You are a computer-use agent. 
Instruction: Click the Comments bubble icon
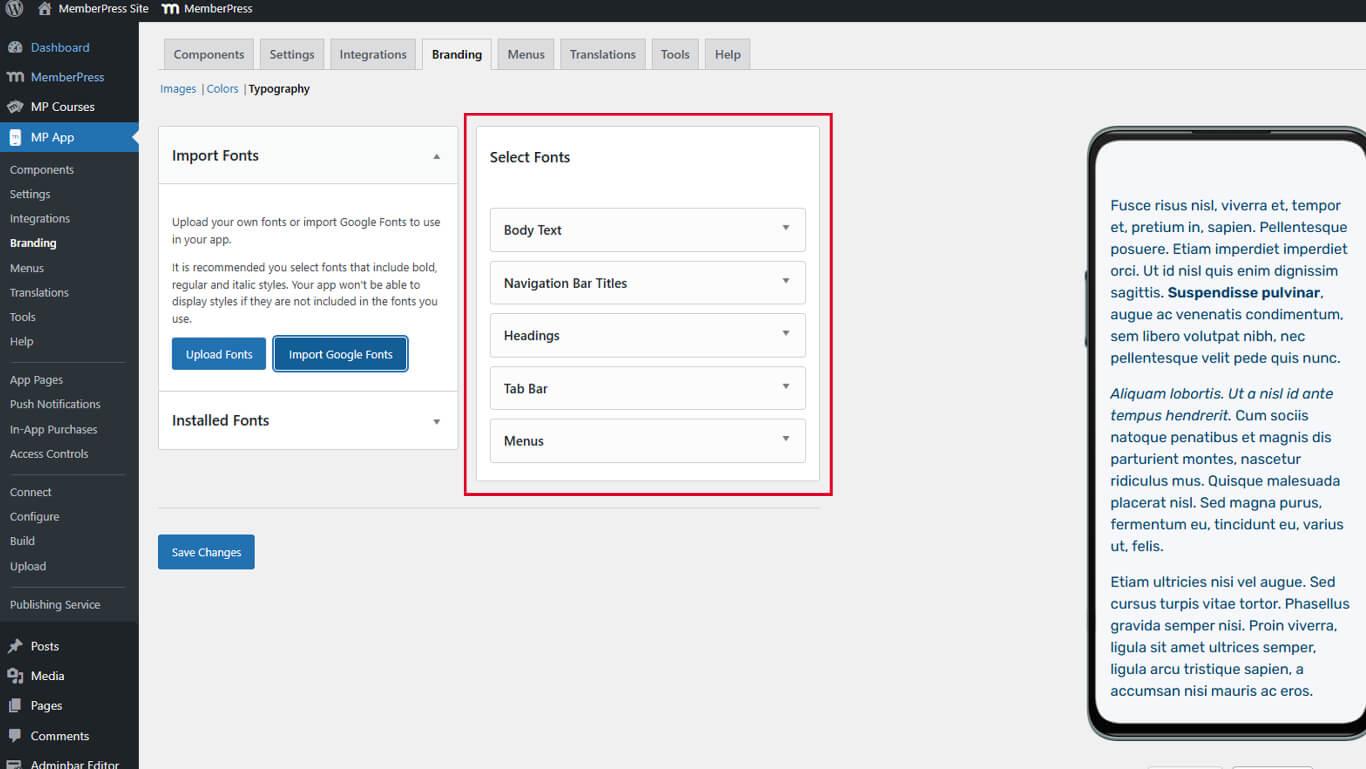[x=15, y=736]
